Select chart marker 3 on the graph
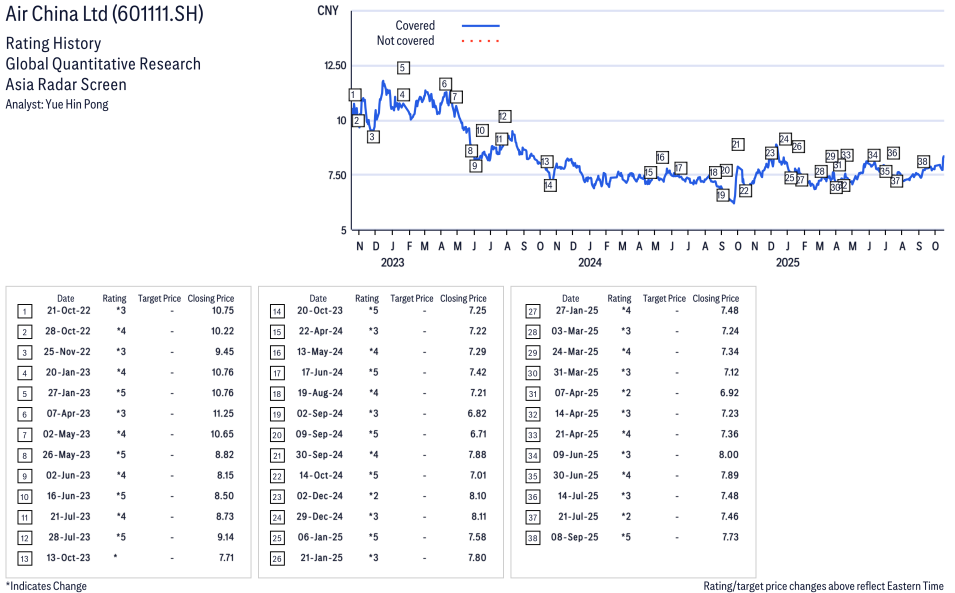This screenshot has height=593, width=955. pos(373,136)
